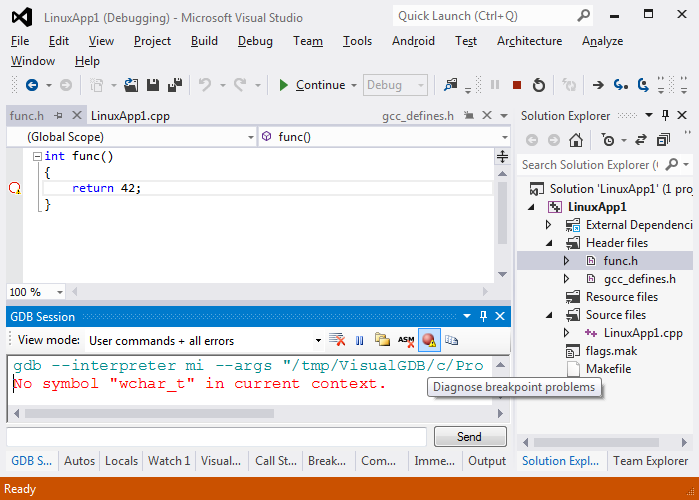
Task: Toggle auto-hide pin on Solution Explorer
Action: (666, 115)
